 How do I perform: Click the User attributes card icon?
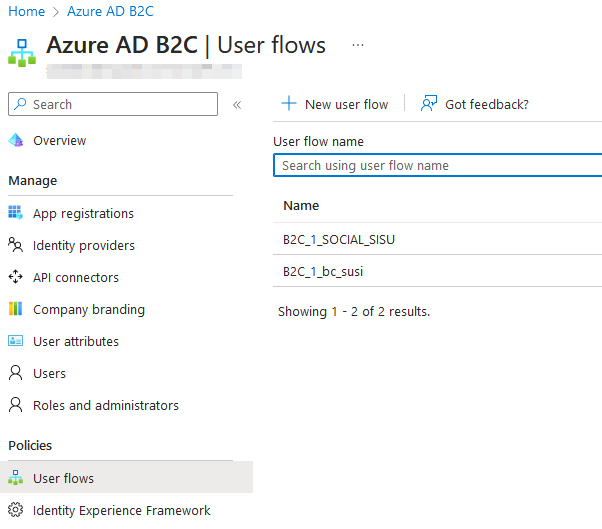tap(16, 341)
